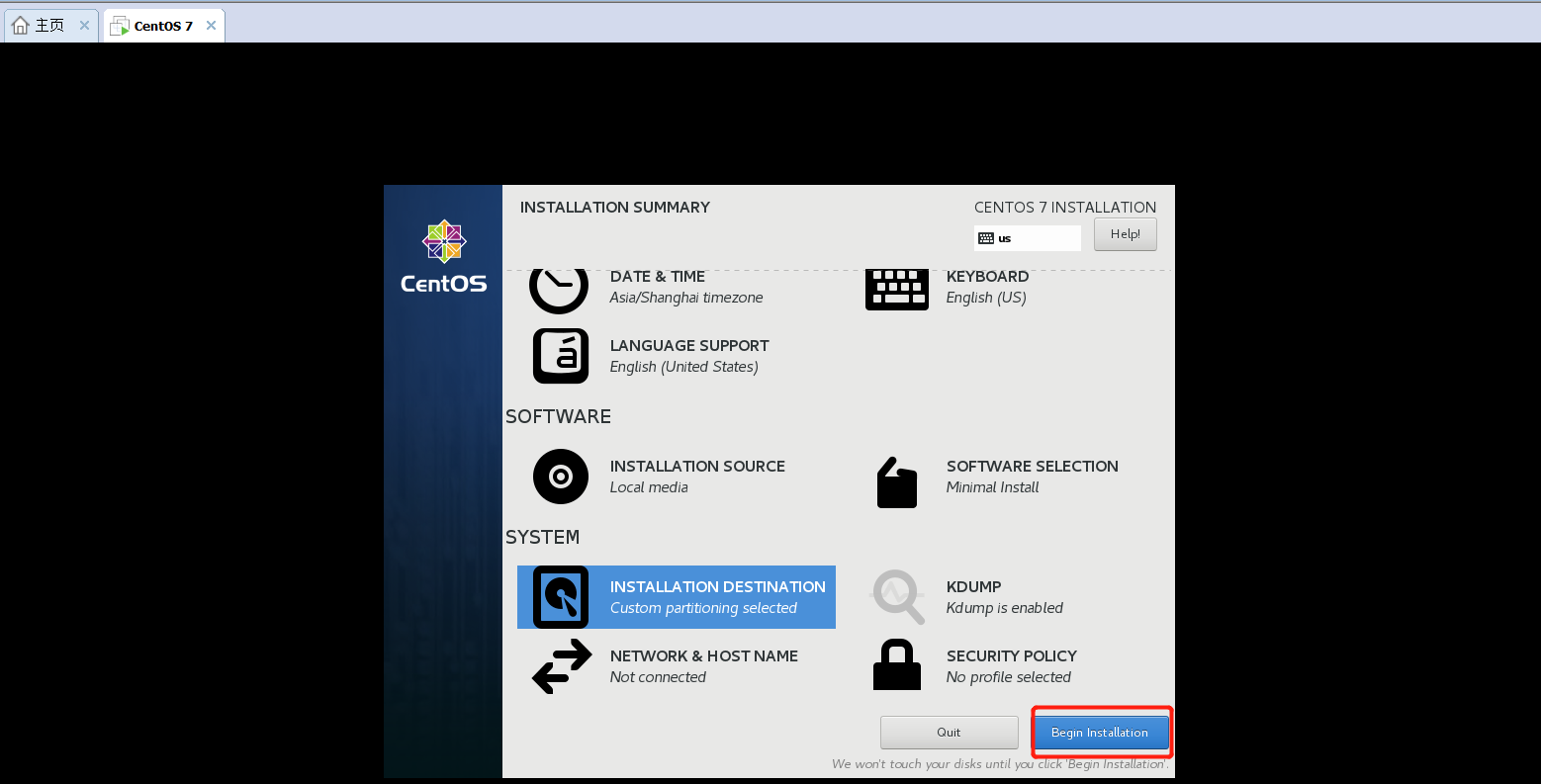The width and height of the screenshot is (1541, 784).
Task: Close the CentOS 7 tab
Action: (x=211, y=26)
